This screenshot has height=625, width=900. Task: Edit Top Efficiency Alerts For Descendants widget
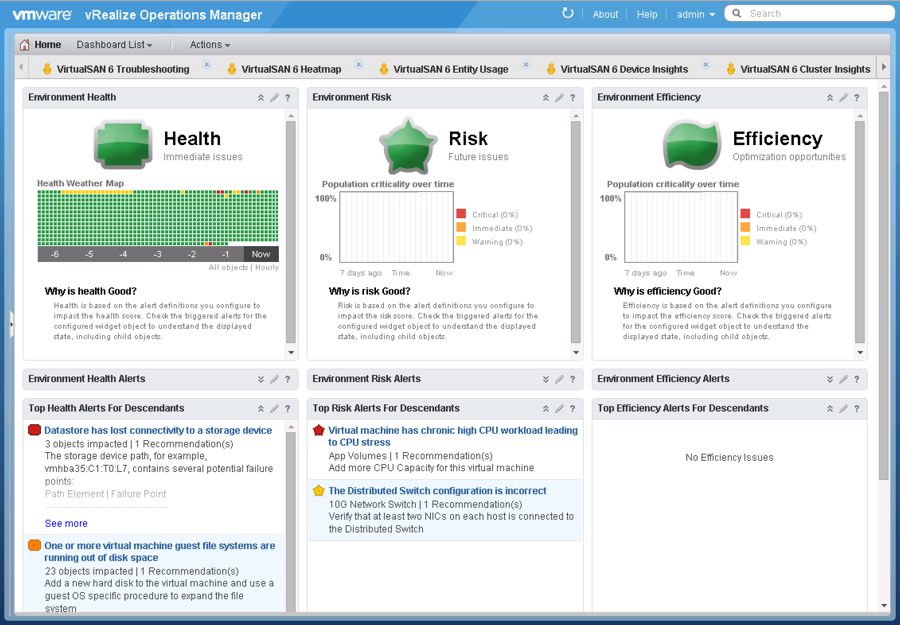click(843, 409)
